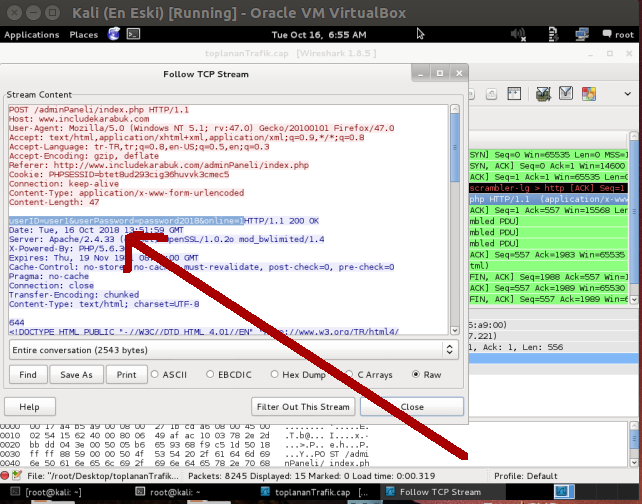Select the EBCDIC display format
The image size is (642, 504).
[x=229, y=375]
